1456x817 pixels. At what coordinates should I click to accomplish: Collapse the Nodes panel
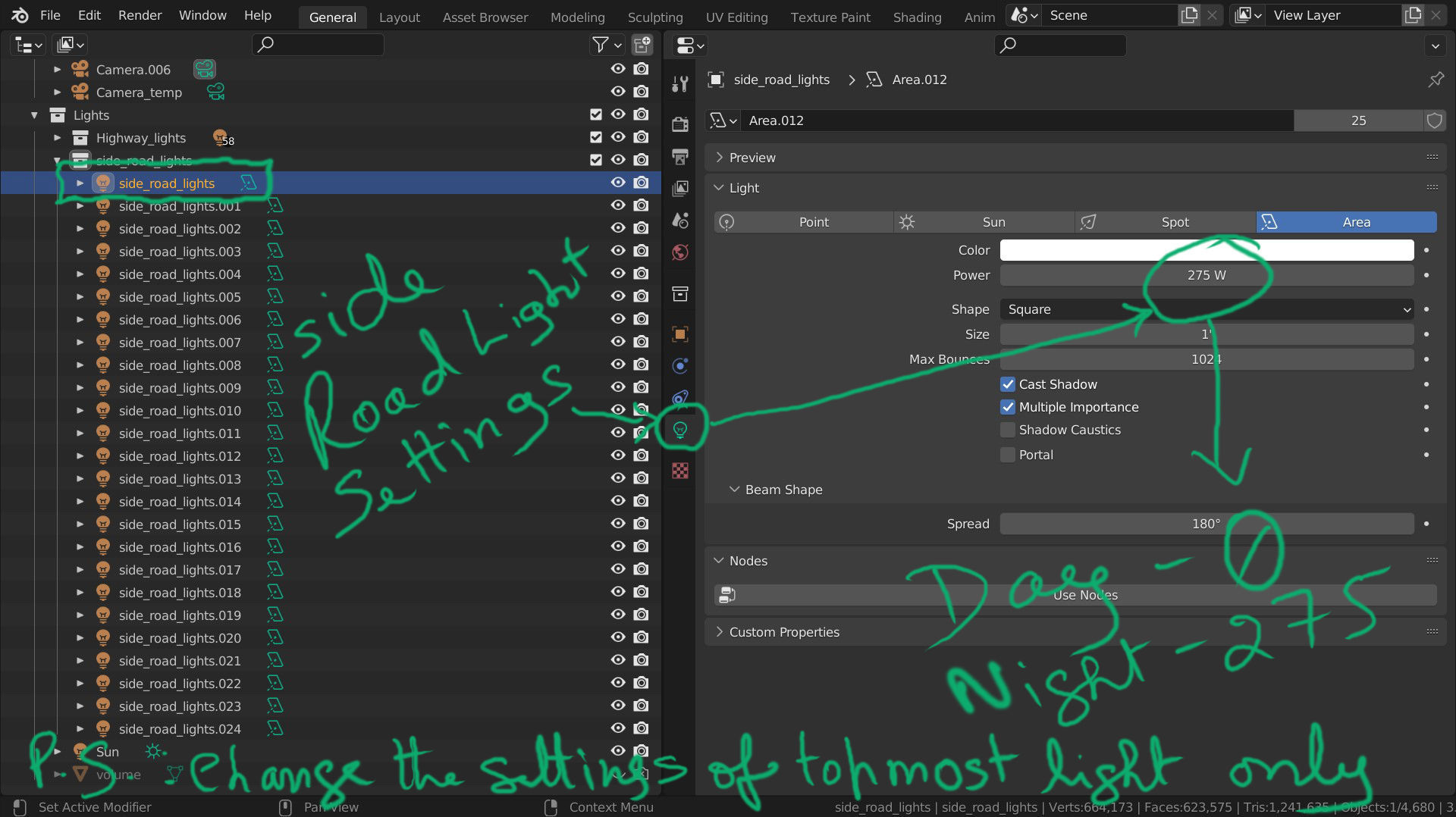[x=719, y=561]
